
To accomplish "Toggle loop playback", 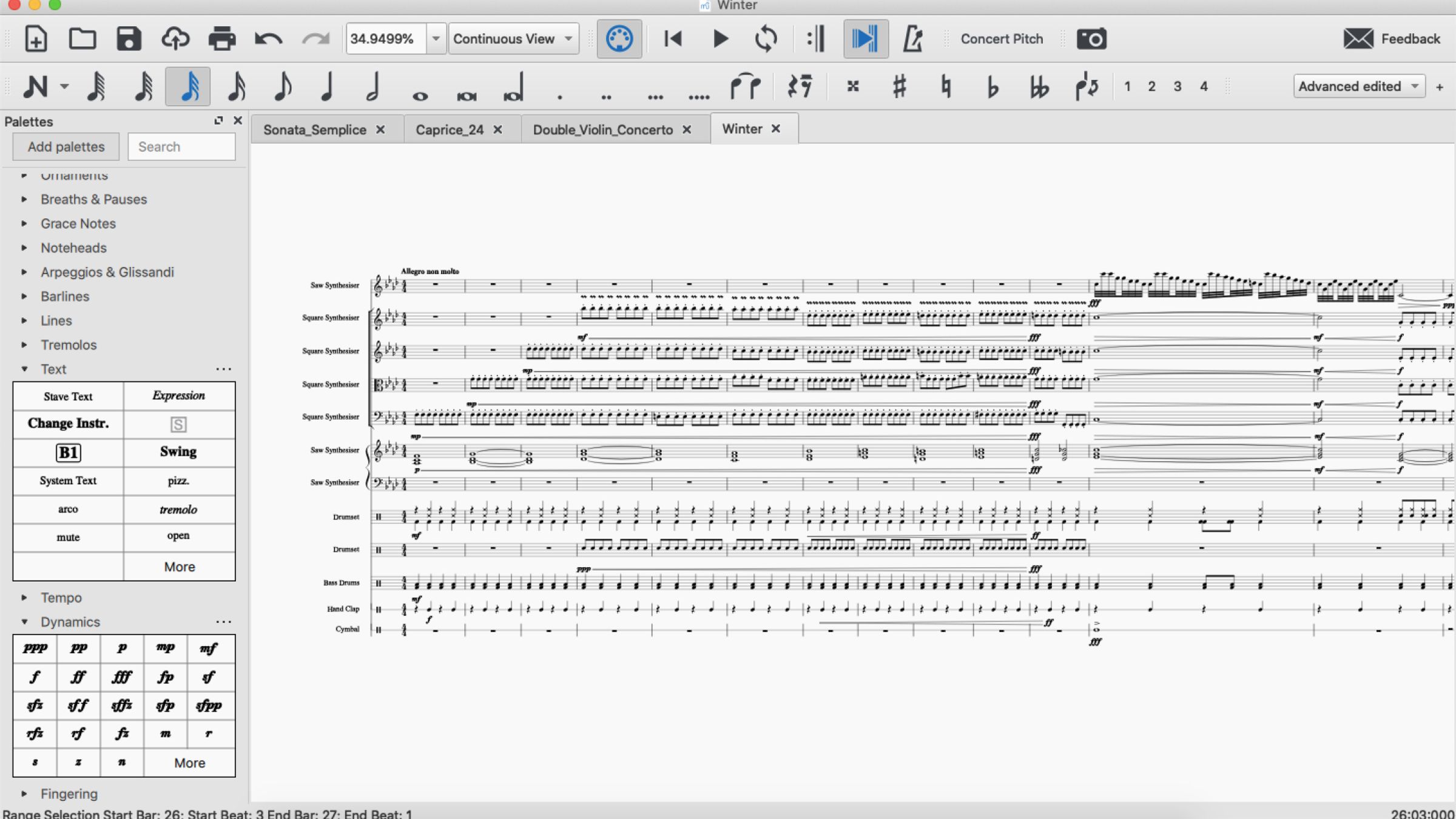I will [x=766, y=39].
